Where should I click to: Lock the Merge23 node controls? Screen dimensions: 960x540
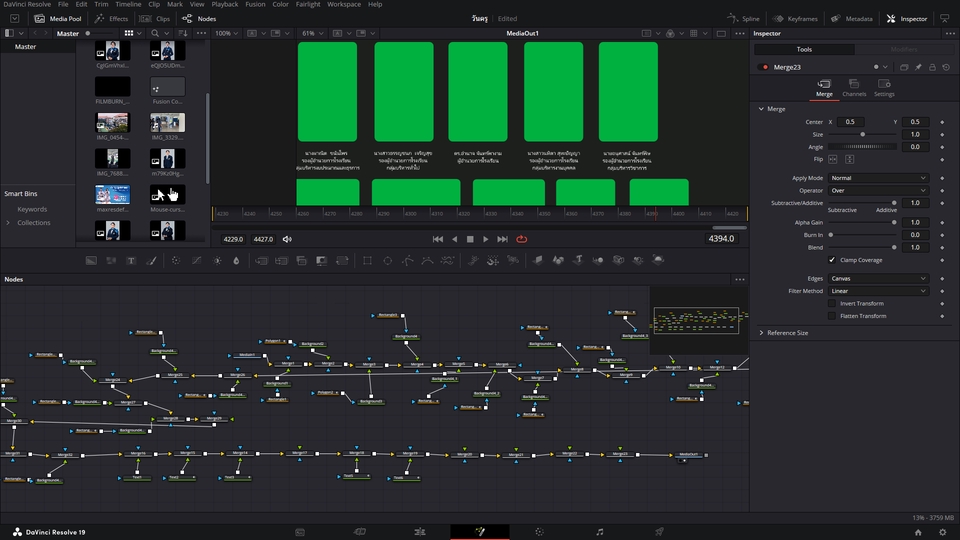pos(932,67)
